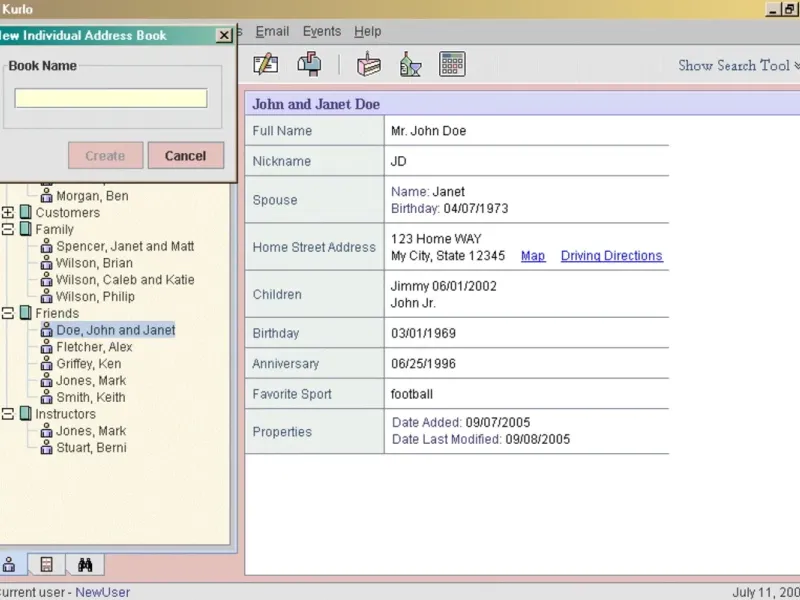
Task: Click the Create button in dialog
Action: (106, 156)
